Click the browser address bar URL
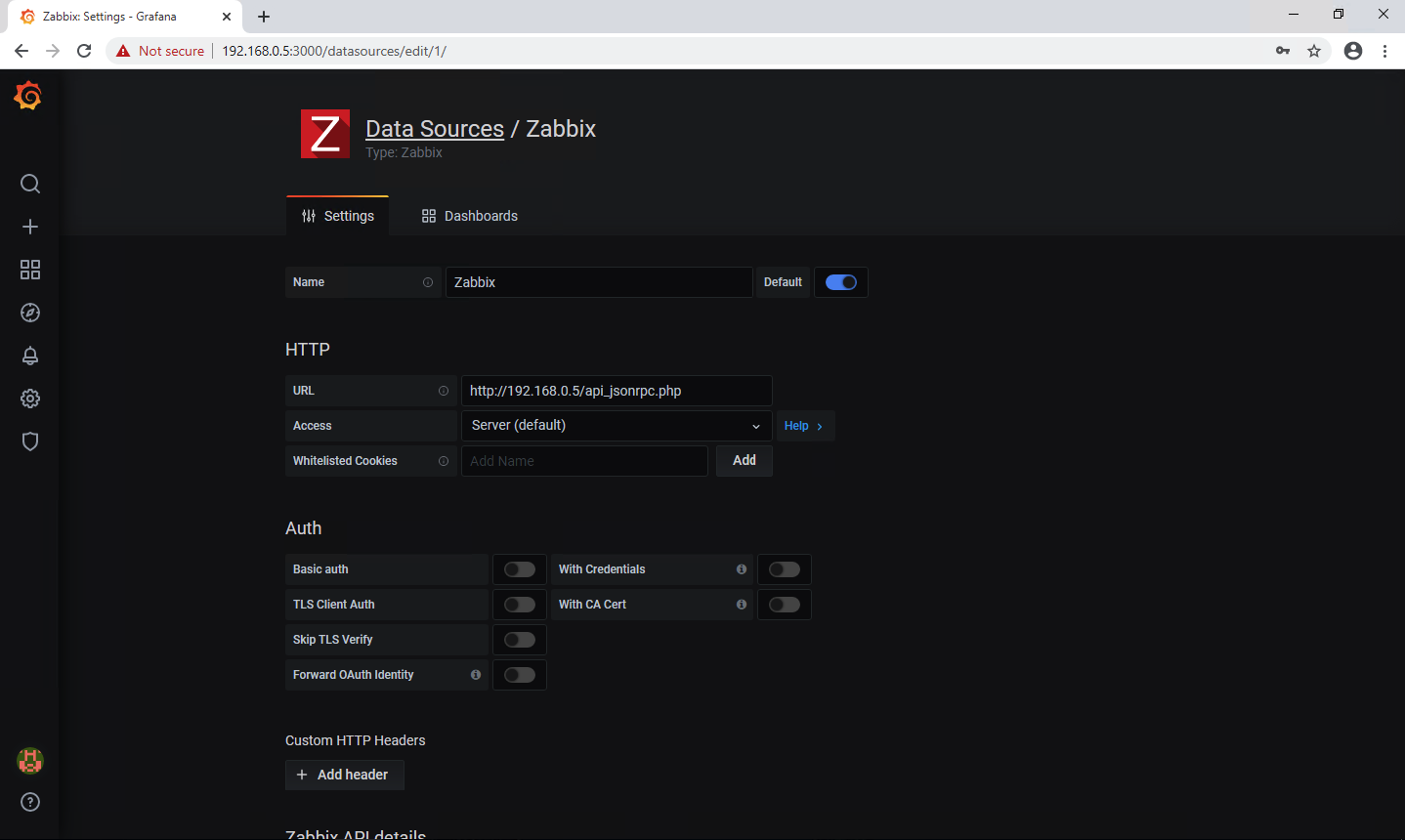1405x840 pixels. [x=334, y=51]
